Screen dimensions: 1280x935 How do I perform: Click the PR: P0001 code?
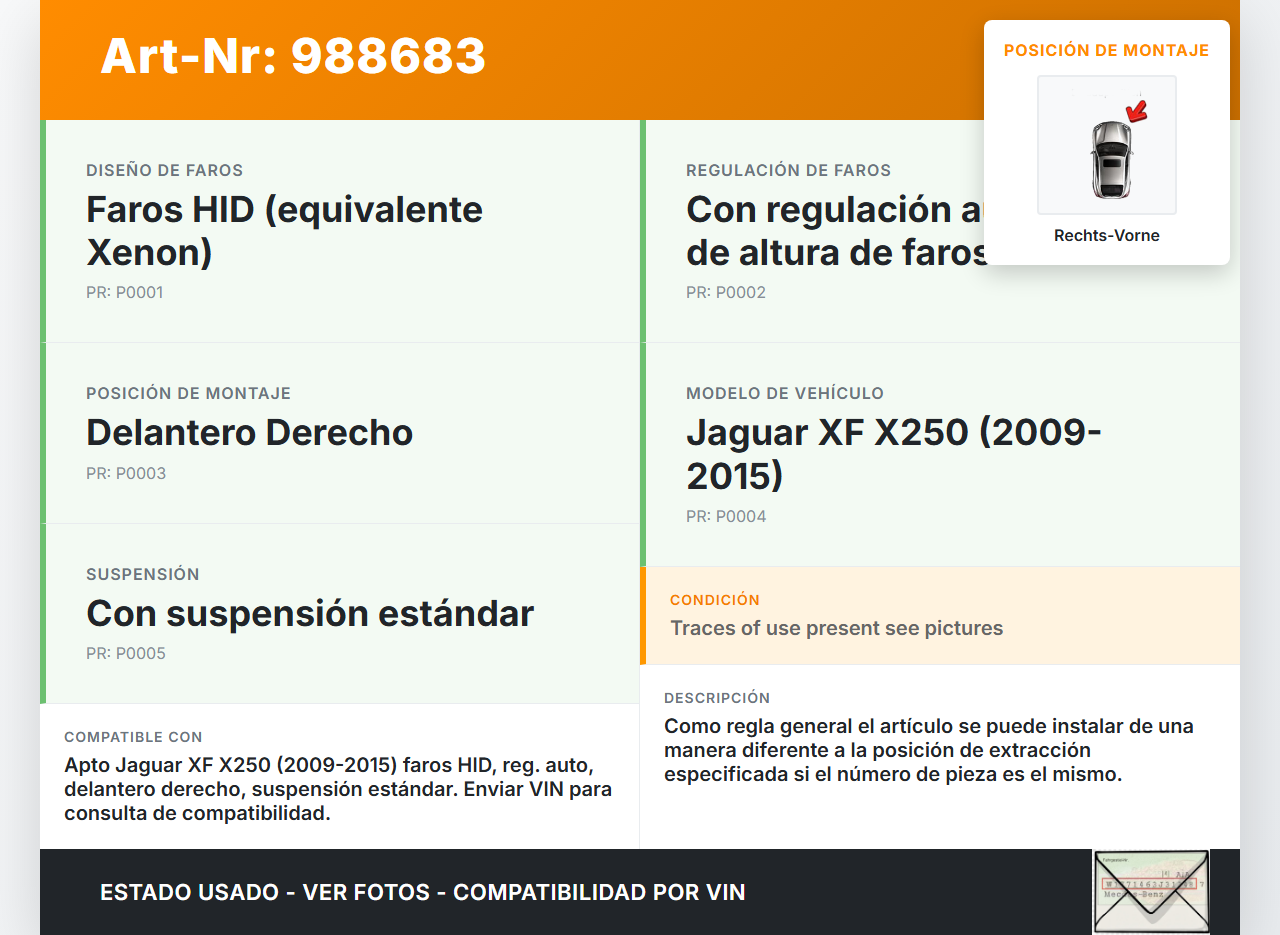124,293
